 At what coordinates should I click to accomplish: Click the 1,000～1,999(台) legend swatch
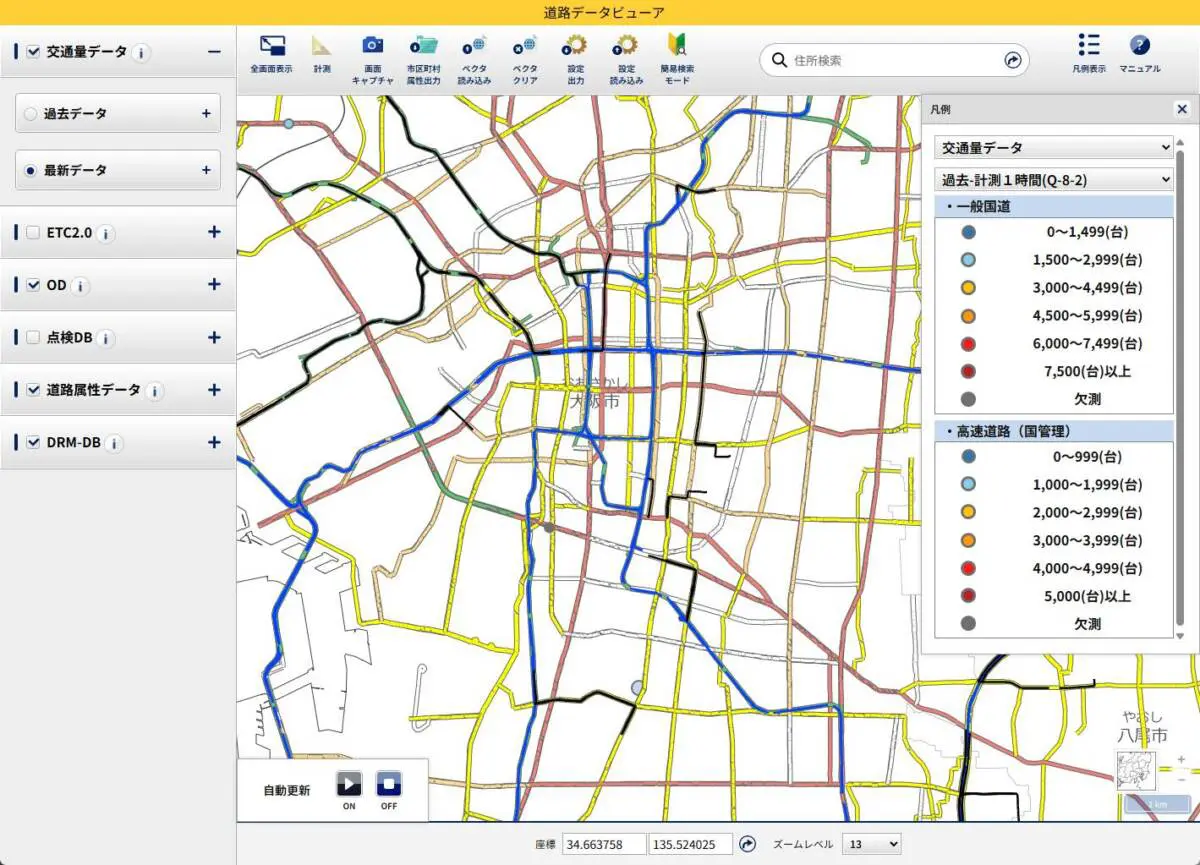[x=967, y=485]
